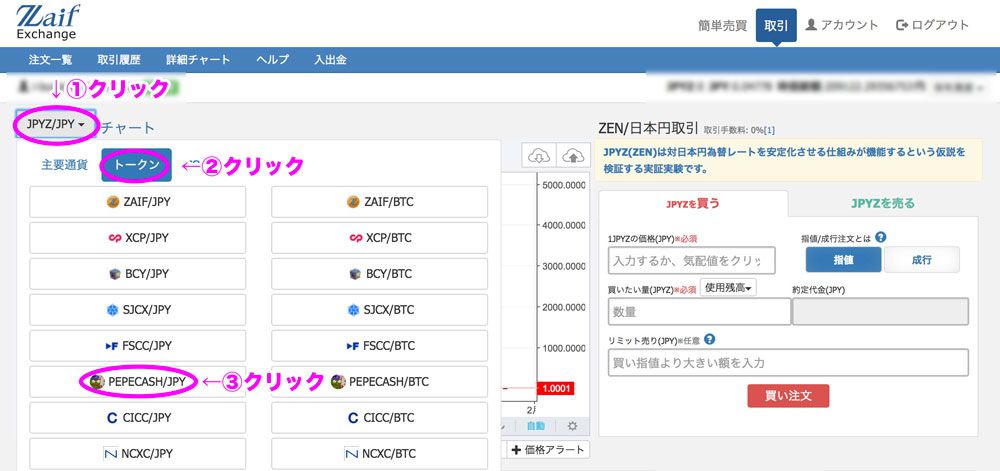This screenshot has width=1000, height=471.
Task: Select the NCXC/BTC pair
Action: 379,454
